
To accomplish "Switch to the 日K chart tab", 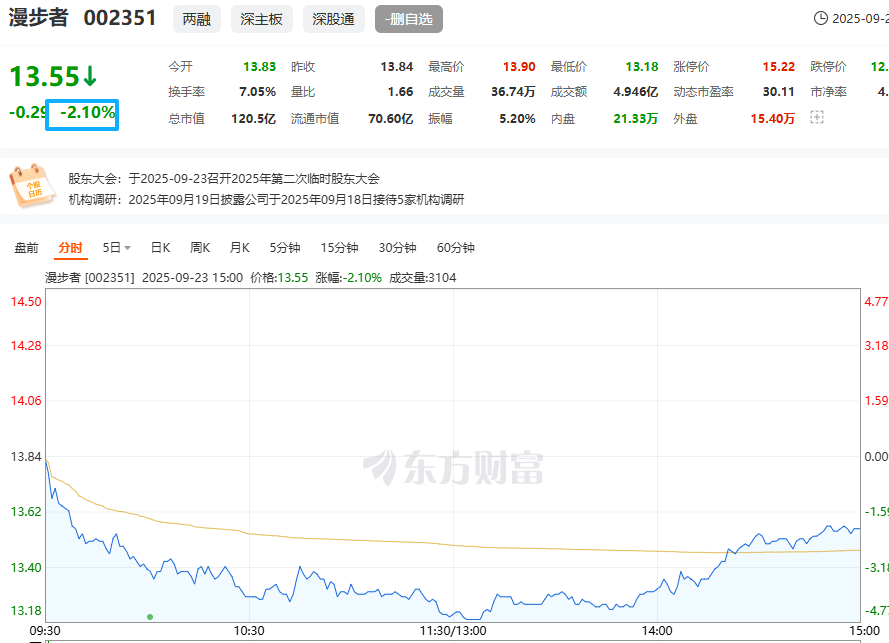I will click(x=160, y=248).
